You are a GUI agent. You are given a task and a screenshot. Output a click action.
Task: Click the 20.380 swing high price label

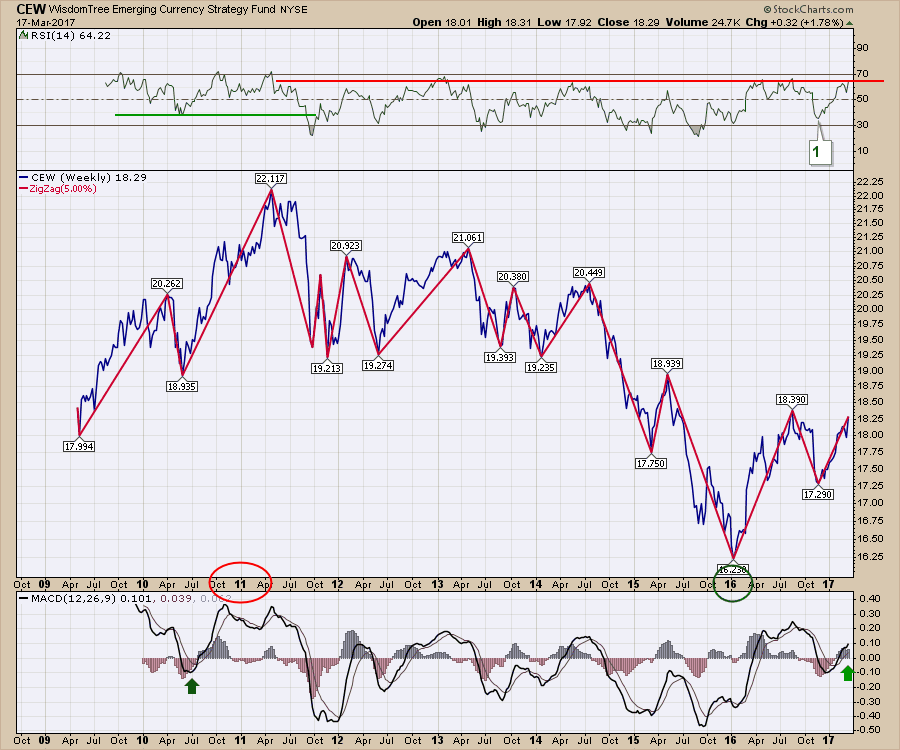click(513, 277)
